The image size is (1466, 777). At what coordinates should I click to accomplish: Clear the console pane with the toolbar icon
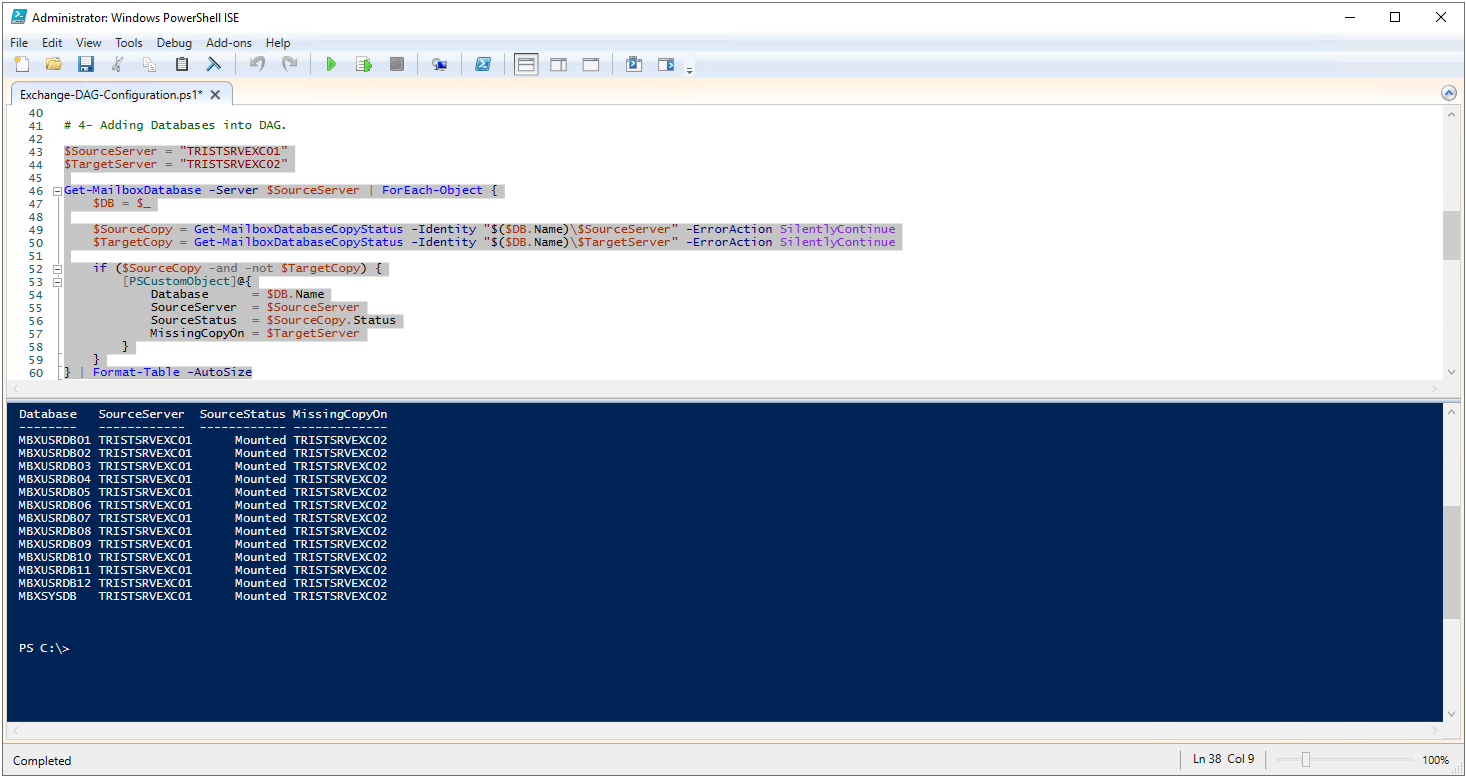pyautogui.click(x=214, y=65)
